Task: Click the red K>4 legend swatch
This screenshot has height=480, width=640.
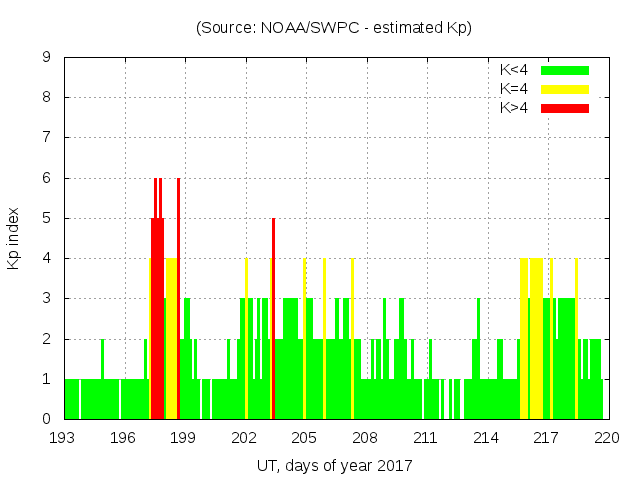Action: click(565, 107)
